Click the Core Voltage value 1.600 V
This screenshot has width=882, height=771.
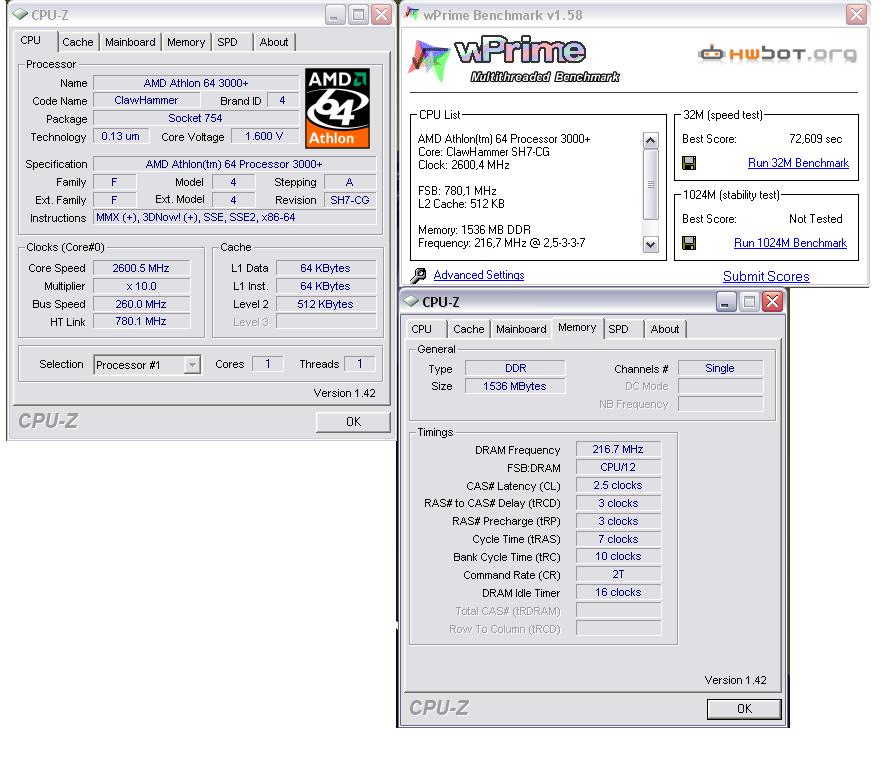click(x=264, y=136)
